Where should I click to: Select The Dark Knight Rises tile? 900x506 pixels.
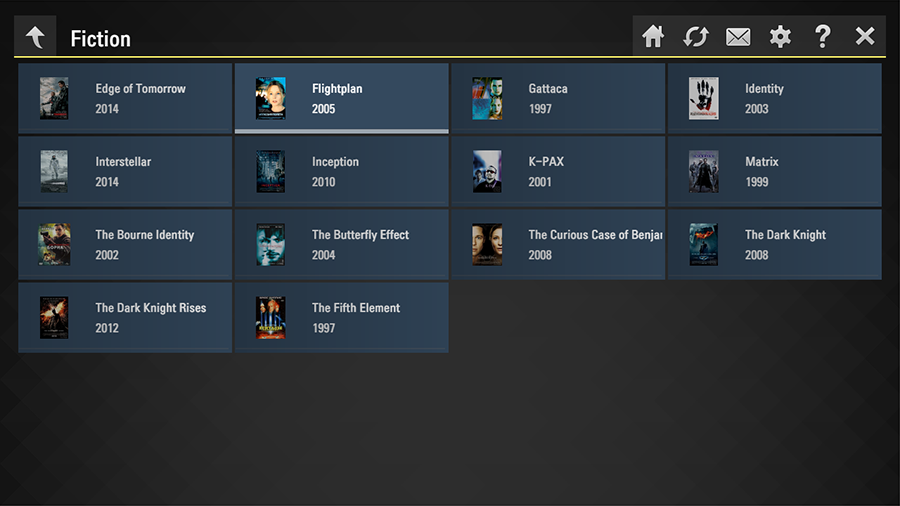click(x=125, y=317)
